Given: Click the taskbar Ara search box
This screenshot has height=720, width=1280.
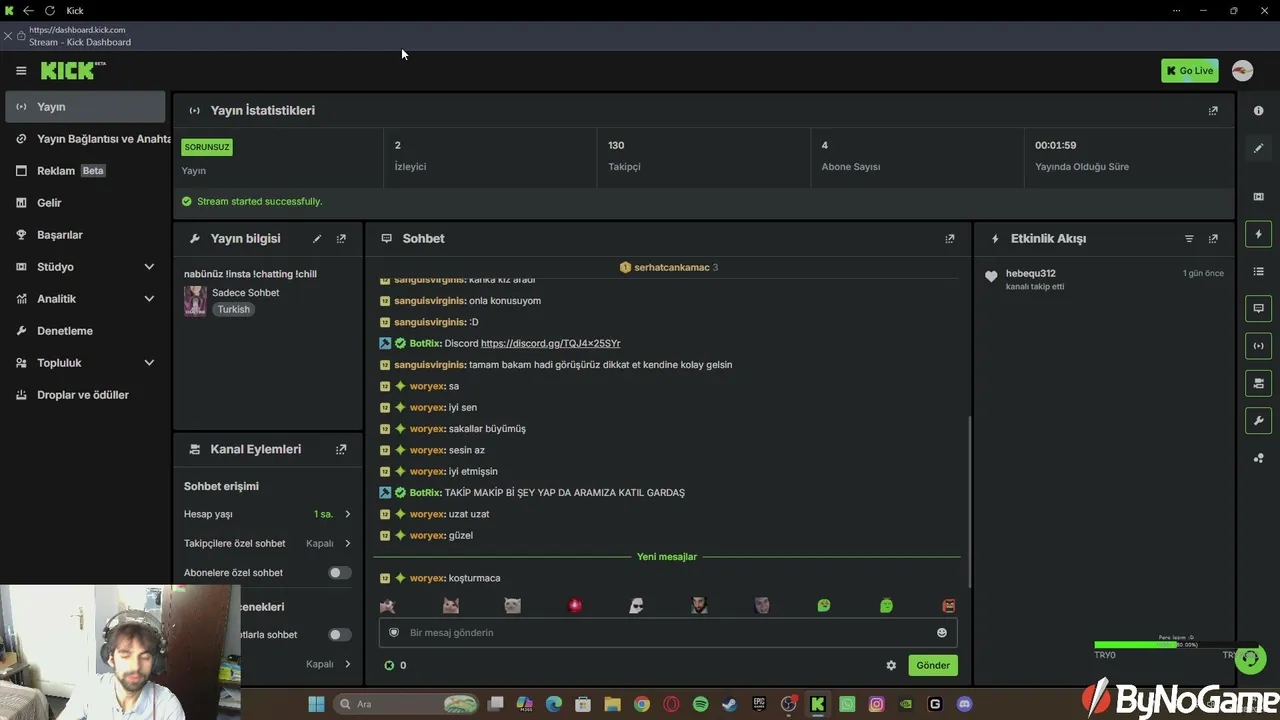Looking at the screenshot, I should 406,705.
